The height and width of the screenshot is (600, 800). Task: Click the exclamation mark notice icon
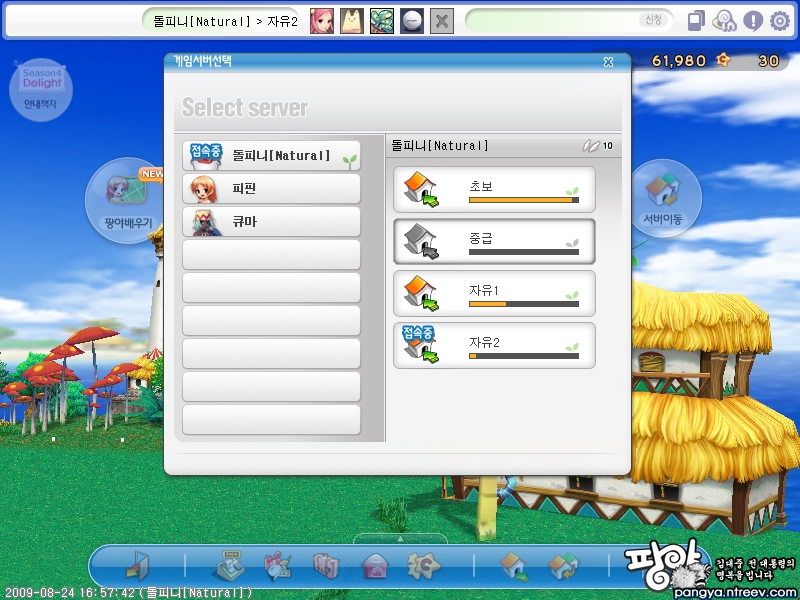pos(753,21)
